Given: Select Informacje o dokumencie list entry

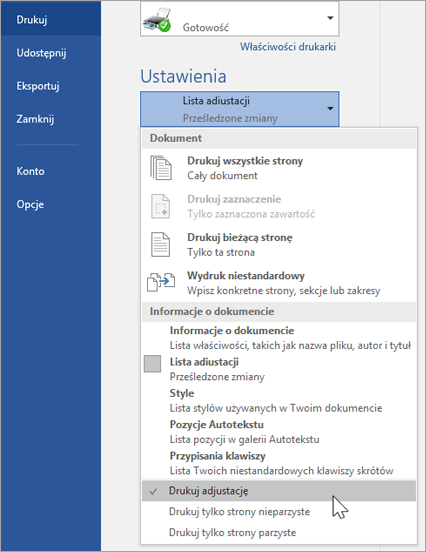Looking at the screenshot, I should pyautogui.click(x=278, y=338).
